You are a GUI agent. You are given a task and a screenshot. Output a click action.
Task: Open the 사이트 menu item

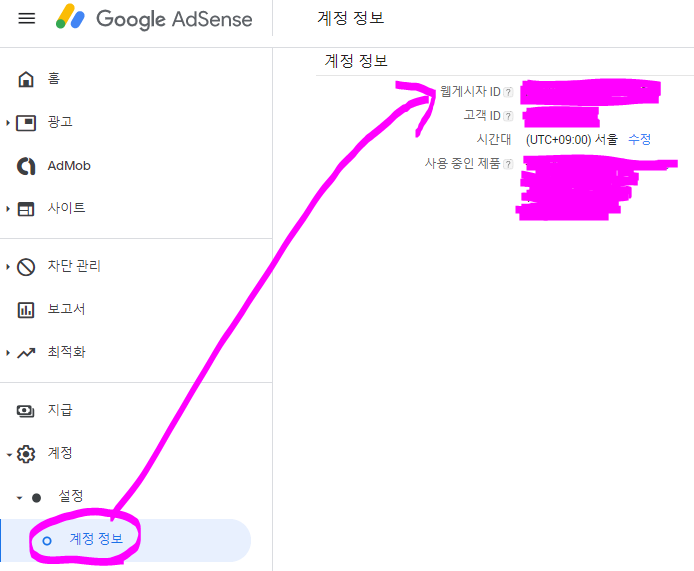(x=66, y=208)
